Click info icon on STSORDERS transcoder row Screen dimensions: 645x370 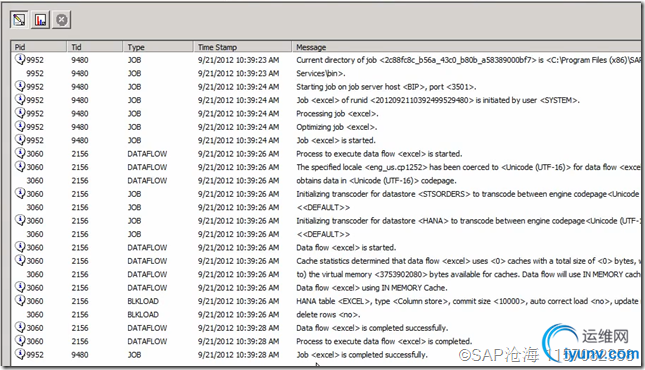[x=20, y=193]
